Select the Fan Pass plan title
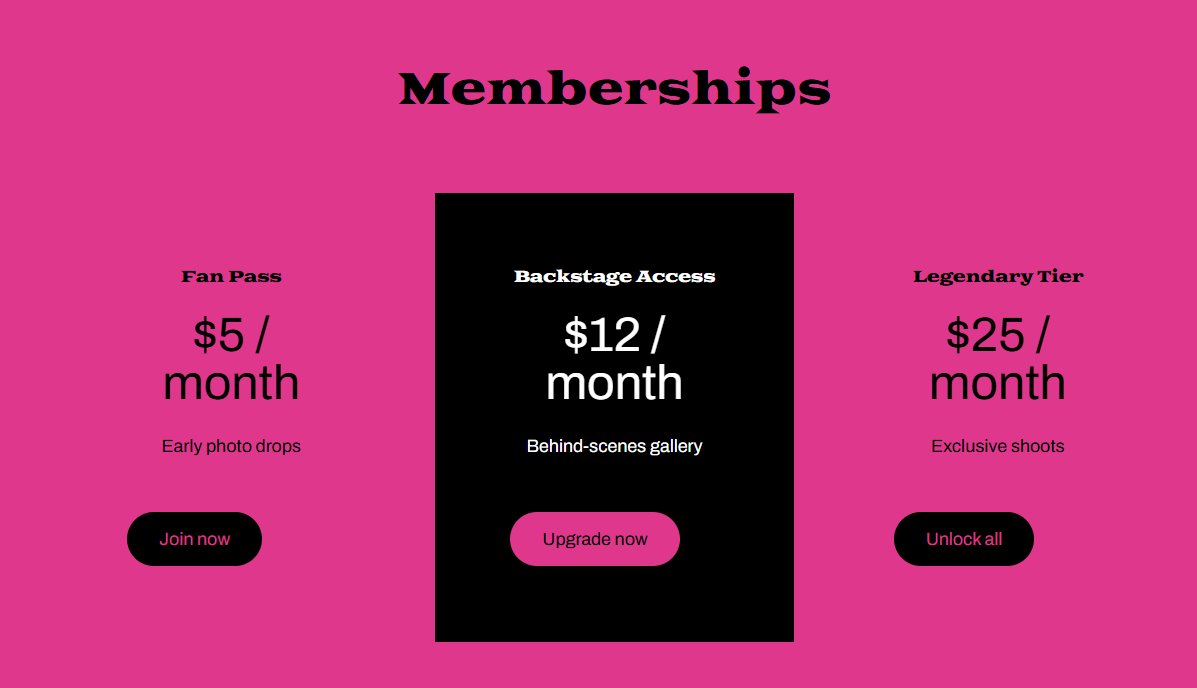This screenshot has width=1197, height=688. pos(231,276)
